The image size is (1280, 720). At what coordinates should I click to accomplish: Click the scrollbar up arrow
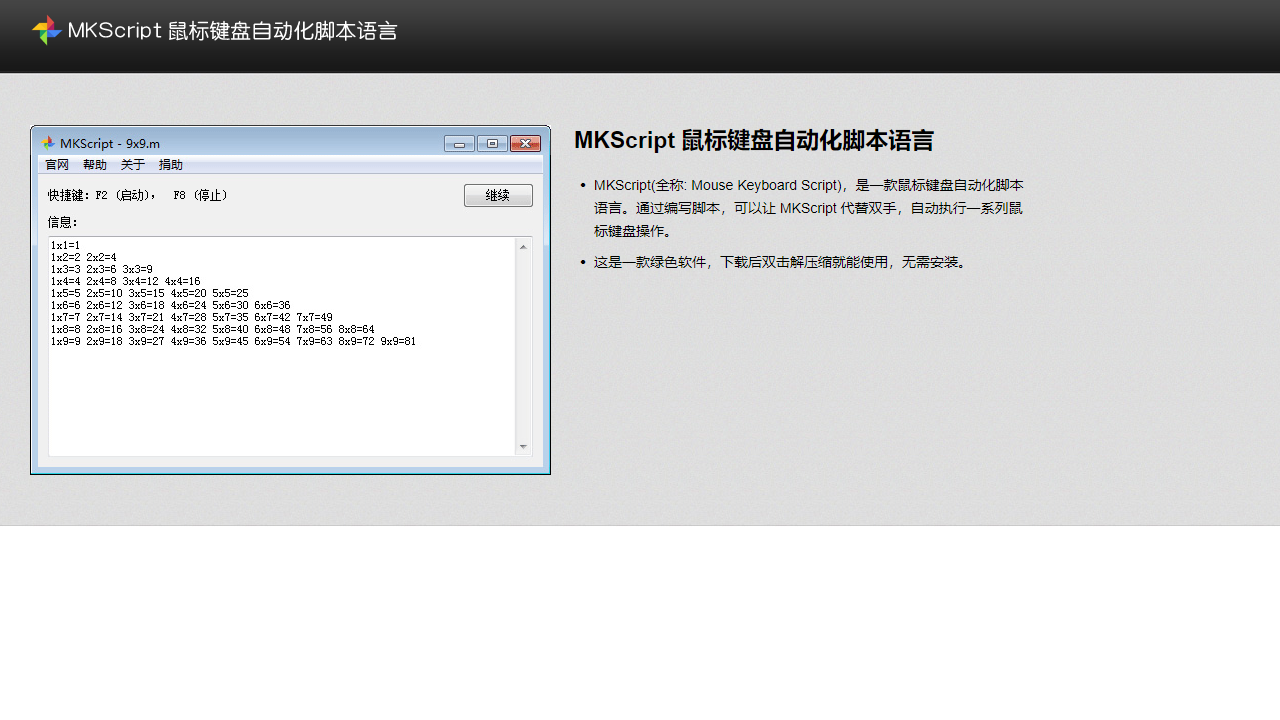[522, 246]
